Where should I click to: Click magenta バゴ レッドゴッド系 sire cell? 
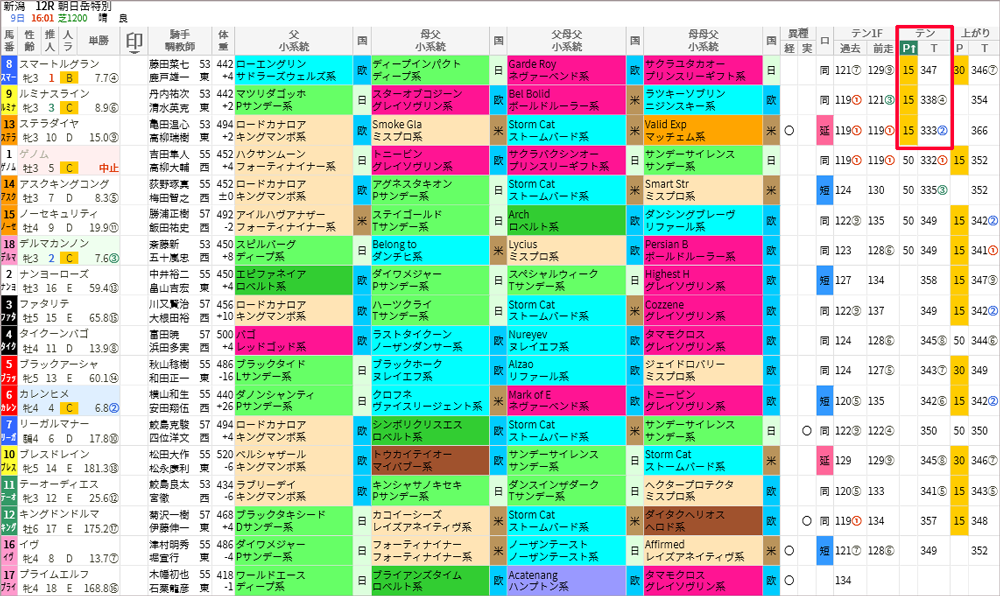pyautogui.click(x=294, y=340)
